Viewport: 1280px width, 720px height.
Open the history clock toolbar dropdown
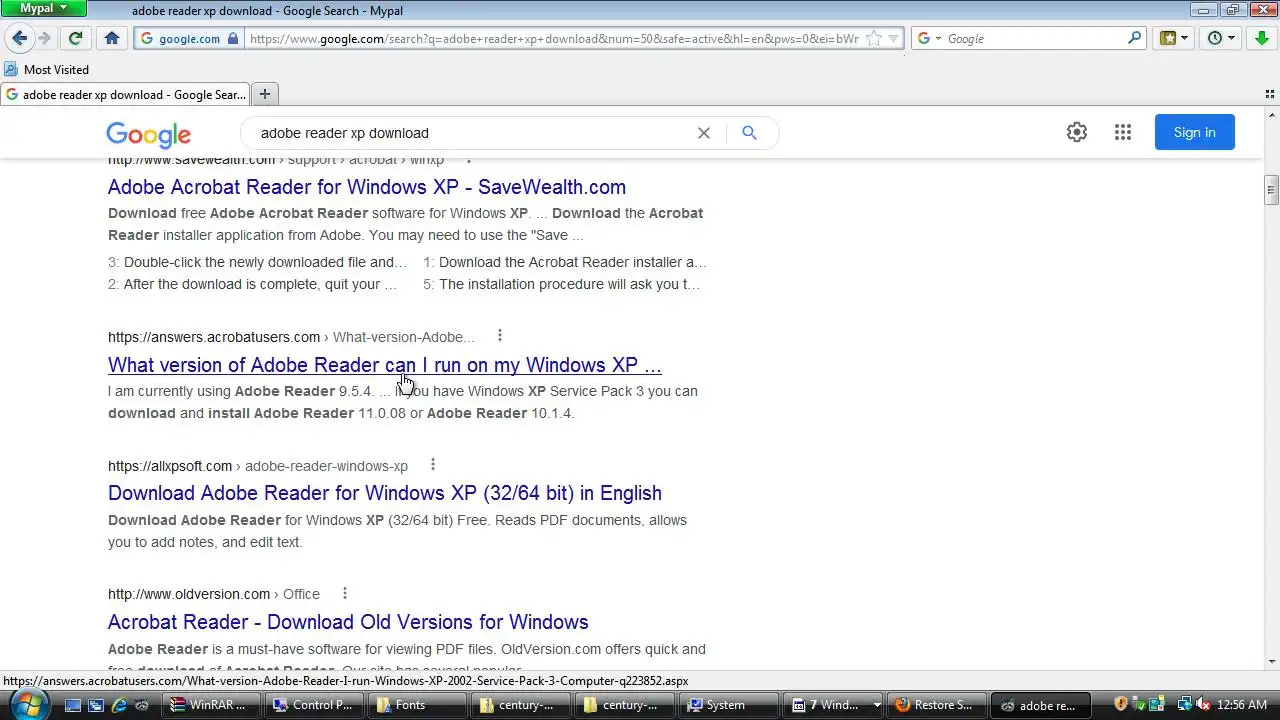pyautogui.click(x=1221, y=38)
